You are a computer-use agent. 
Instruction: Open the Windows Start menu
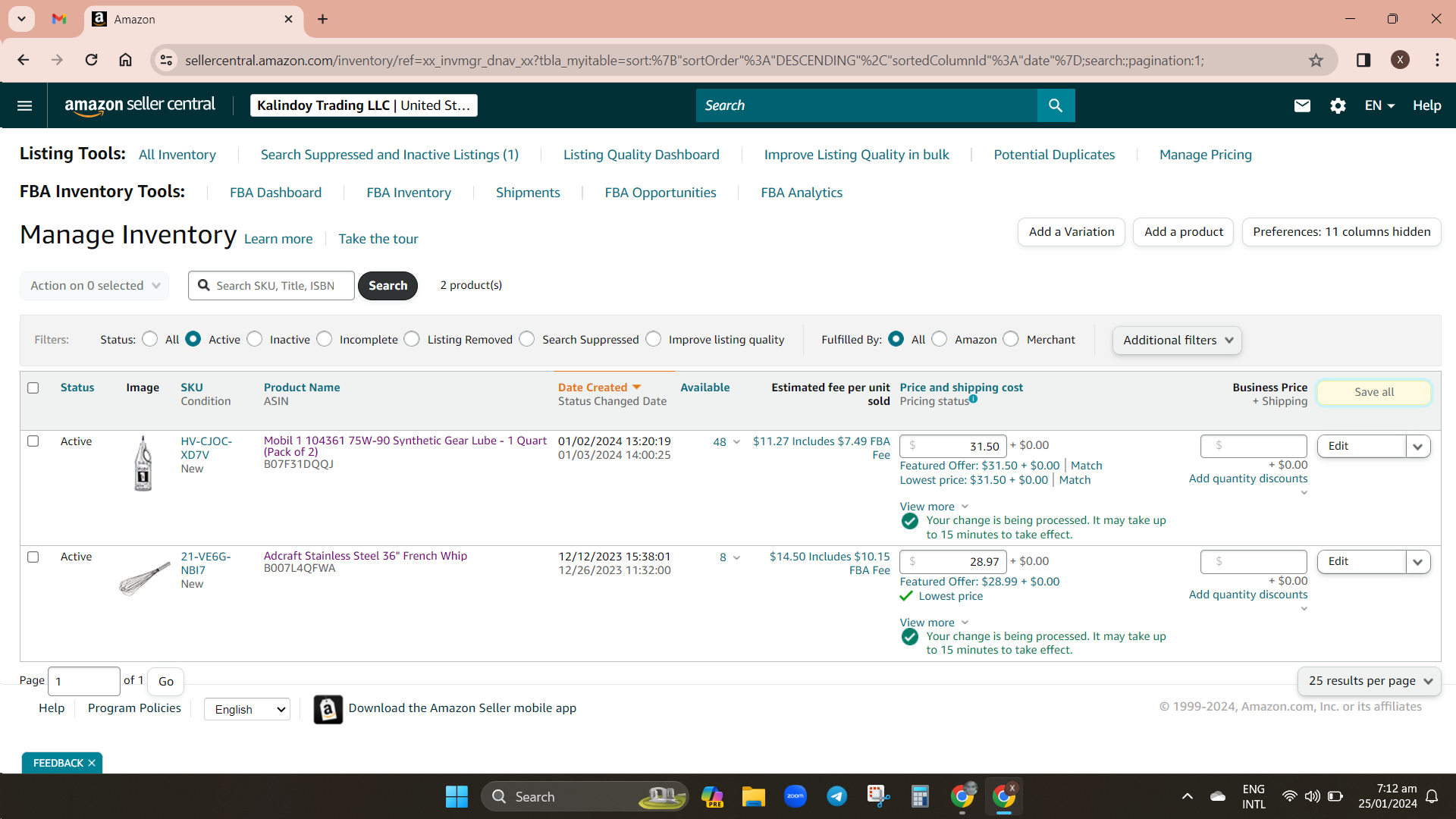(457, 797)
